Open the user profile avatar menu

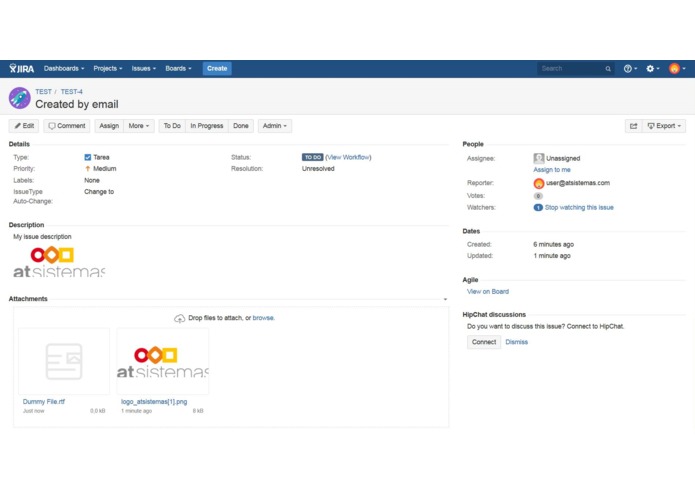click(677, 69)
